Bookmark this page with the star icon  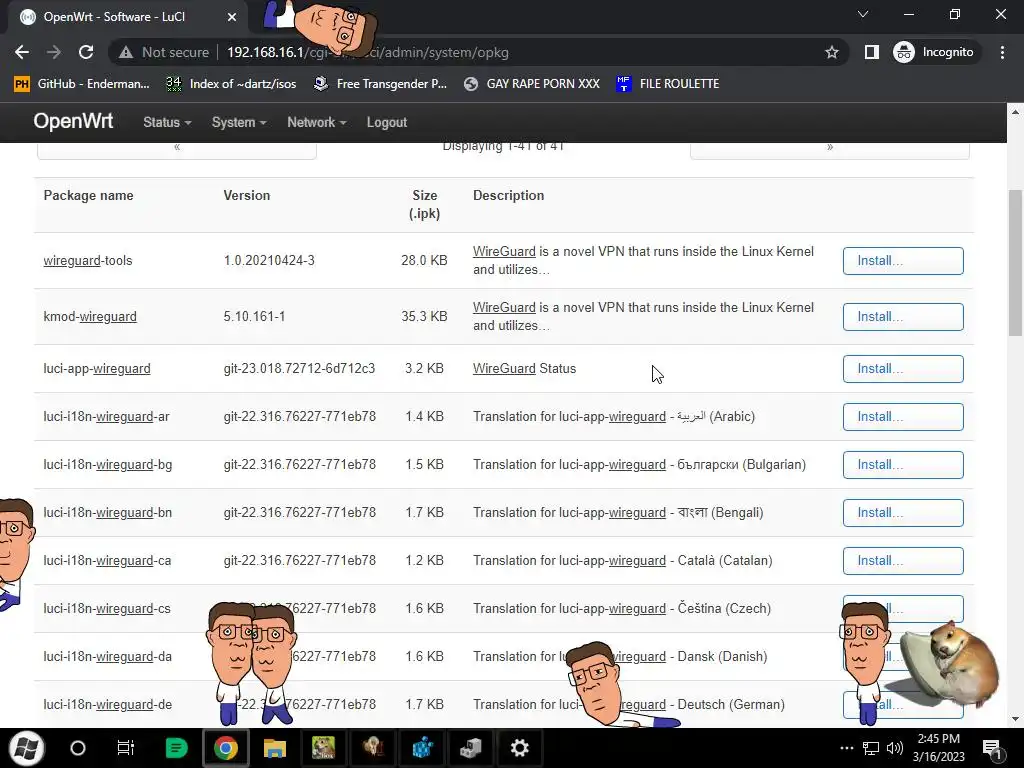(x=831, y=52)
